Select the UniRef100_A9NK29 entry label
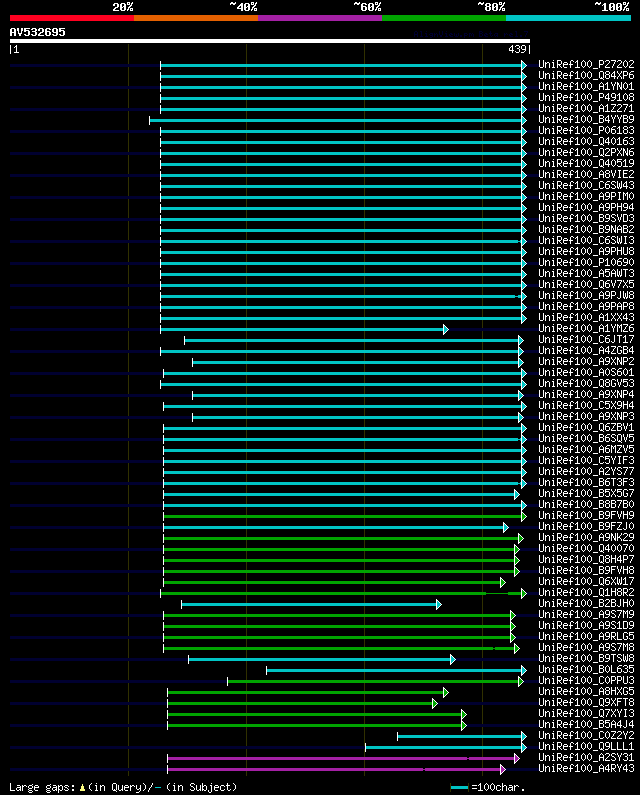The width and height of the screenshot is (640, 795). pos(586,537)
